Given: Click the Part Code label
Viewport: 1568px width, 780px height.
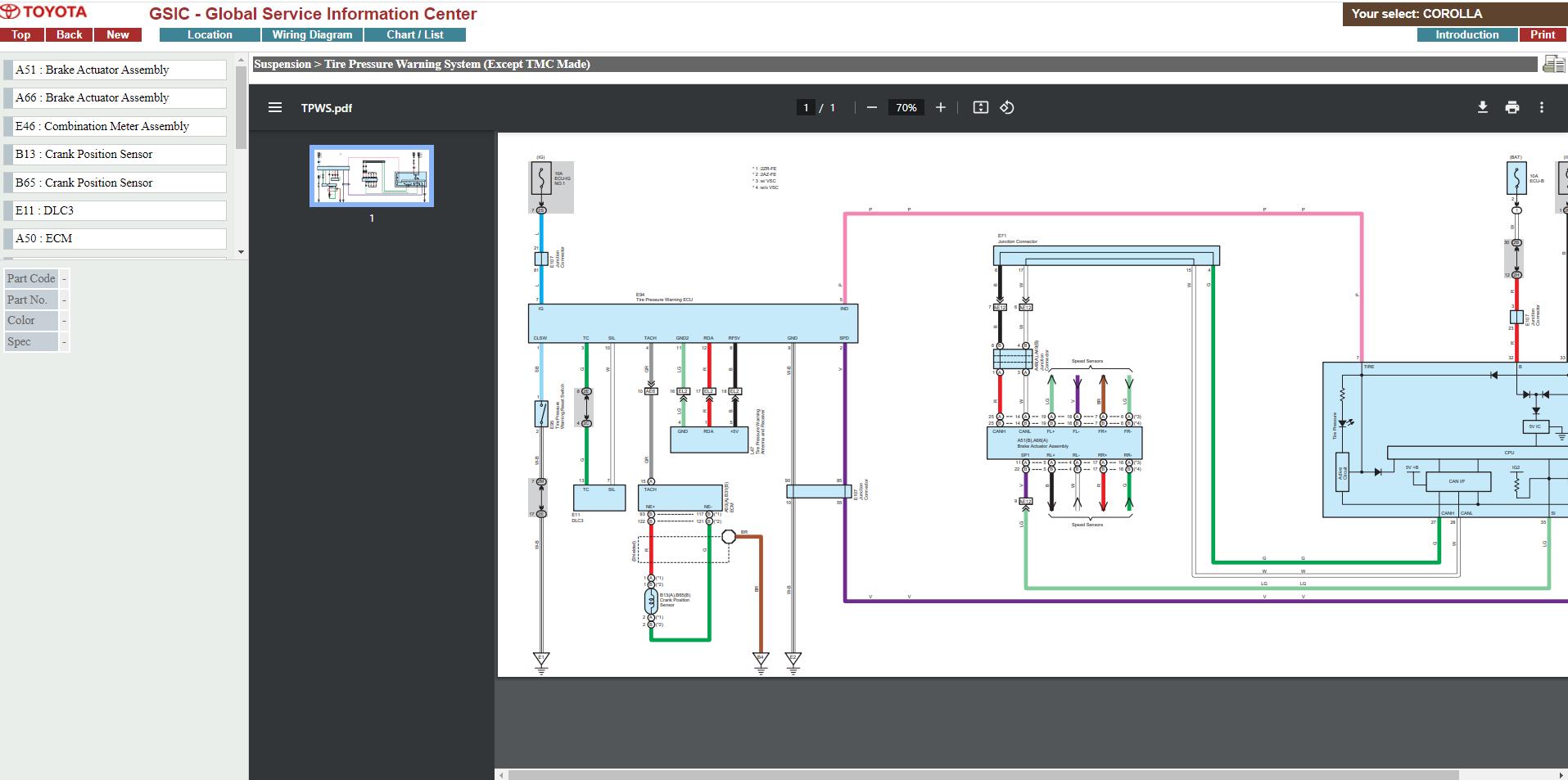Looking at the screenshot, I should [x=31, y=278].
